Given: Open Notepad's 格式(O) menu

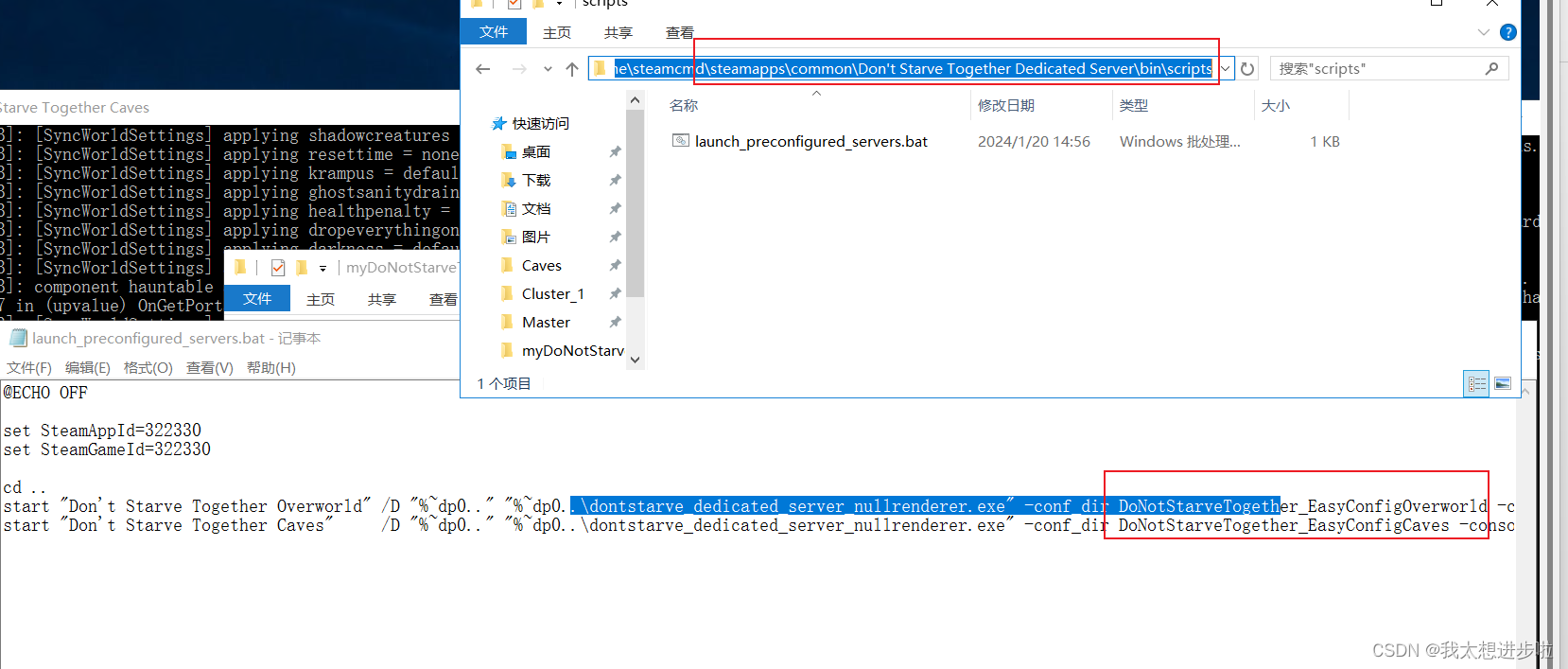Looking at the screenshot, I should (x=148, y=368).
